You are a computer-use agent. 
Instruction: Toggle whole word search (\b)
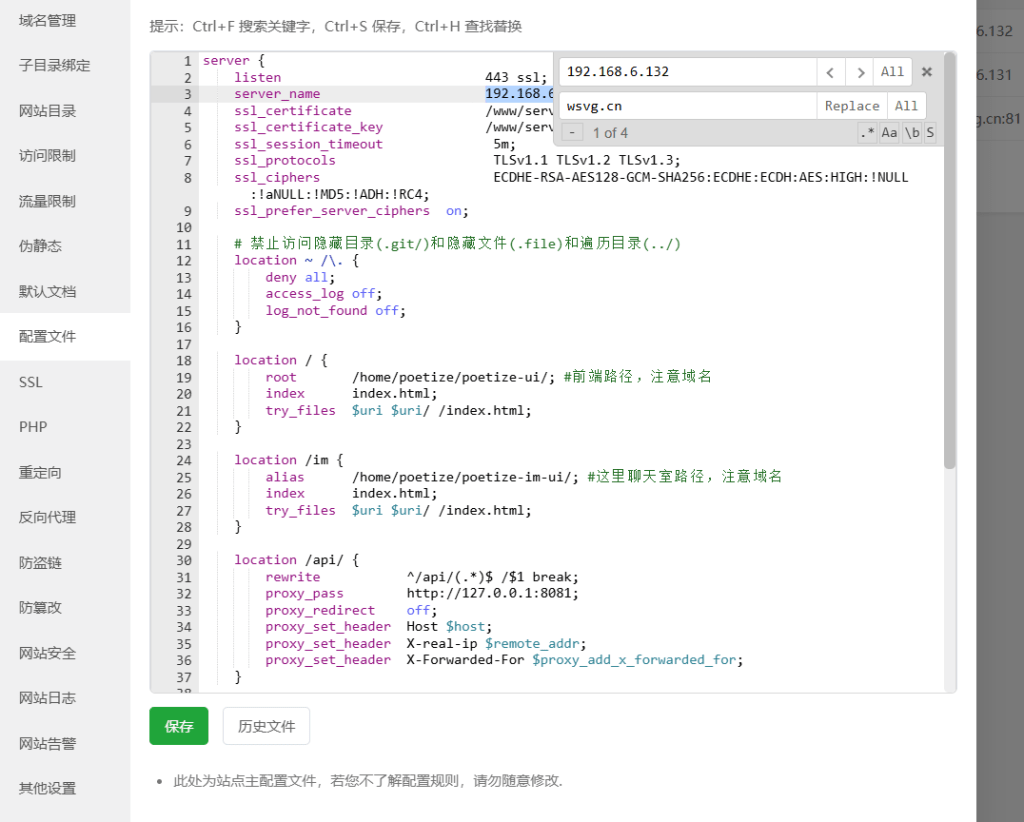(x=912, y=133)
